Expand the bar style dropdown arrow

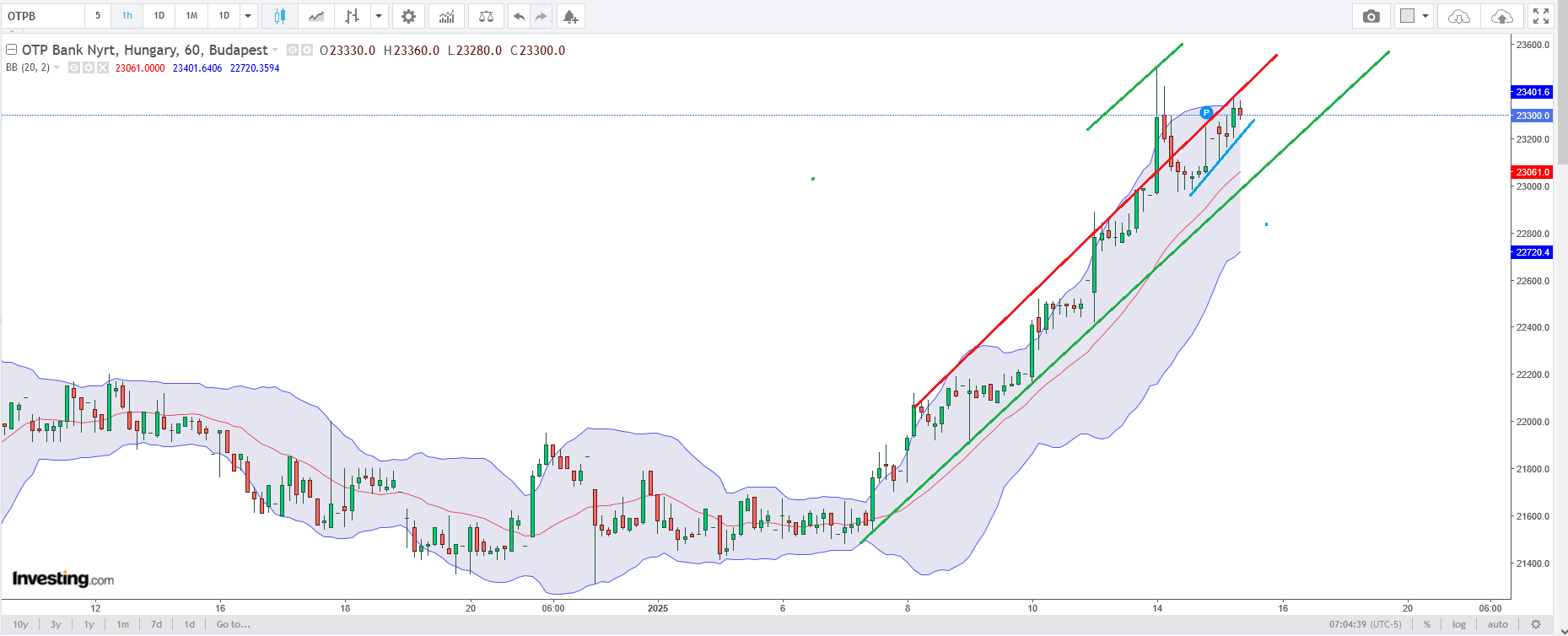[379, 16]
